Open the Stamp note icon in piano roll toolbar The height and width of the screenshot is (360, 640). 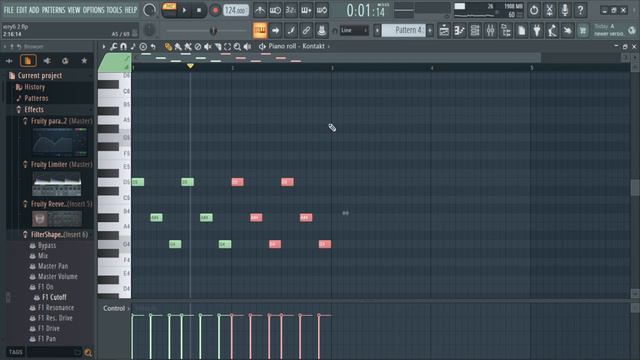point(133,47)
